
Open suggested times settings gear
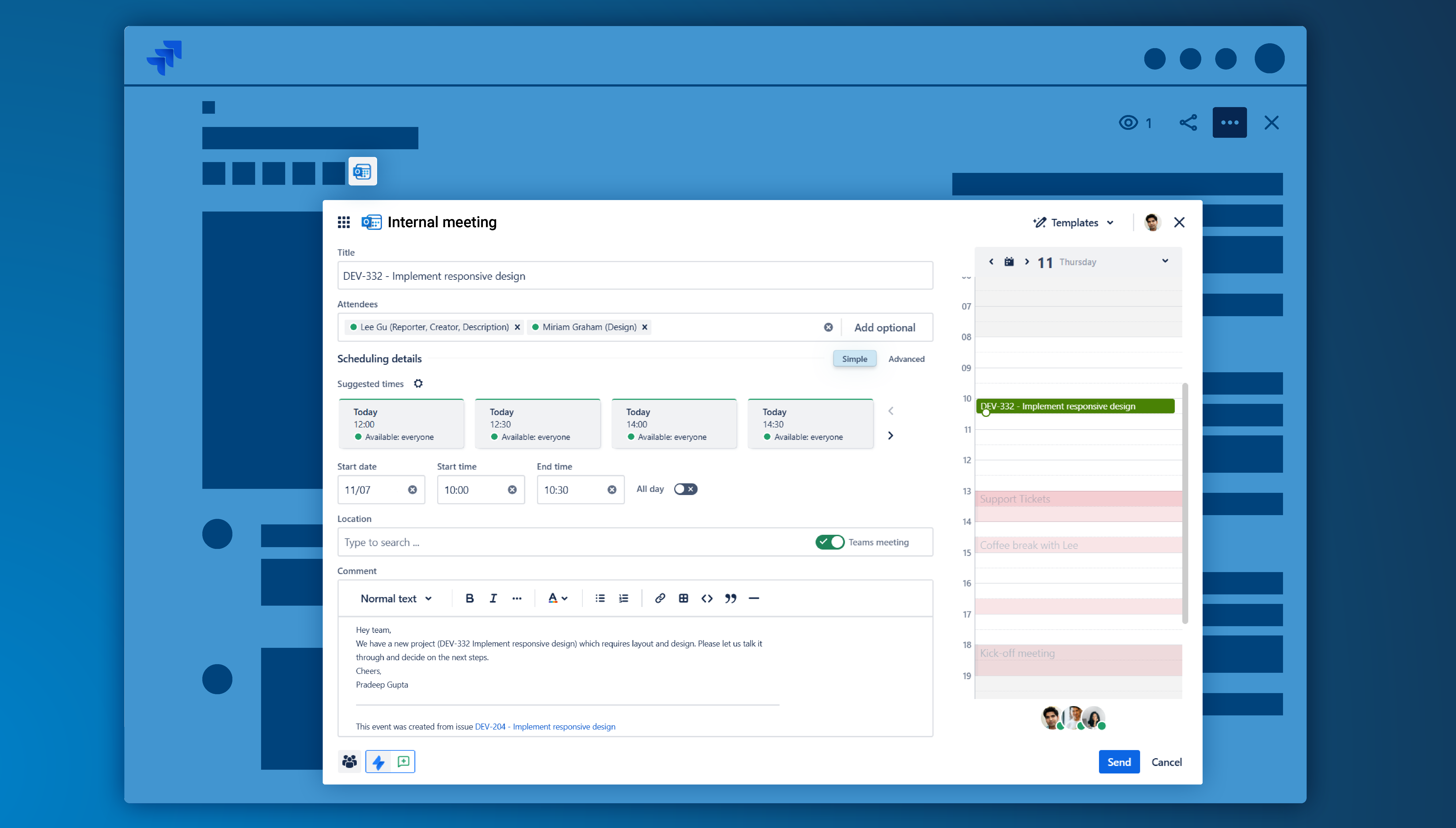pyautogui.click(x=418, y=384)
